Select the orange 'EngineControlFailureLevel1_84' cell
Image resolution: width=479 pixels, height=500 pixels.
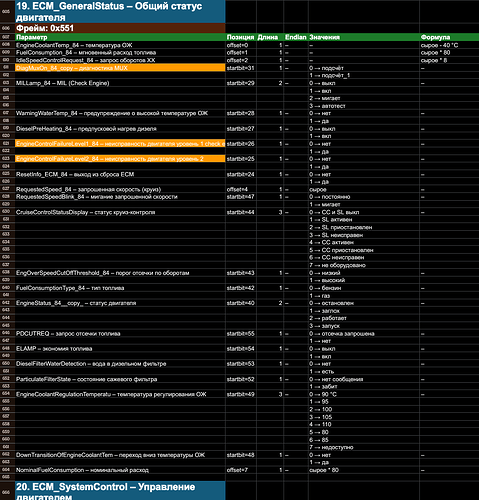tap(120, 144)
